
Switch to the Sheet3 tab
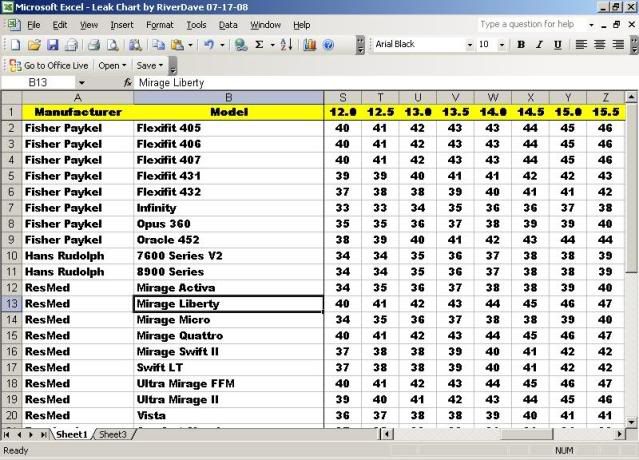coord(112,435)
